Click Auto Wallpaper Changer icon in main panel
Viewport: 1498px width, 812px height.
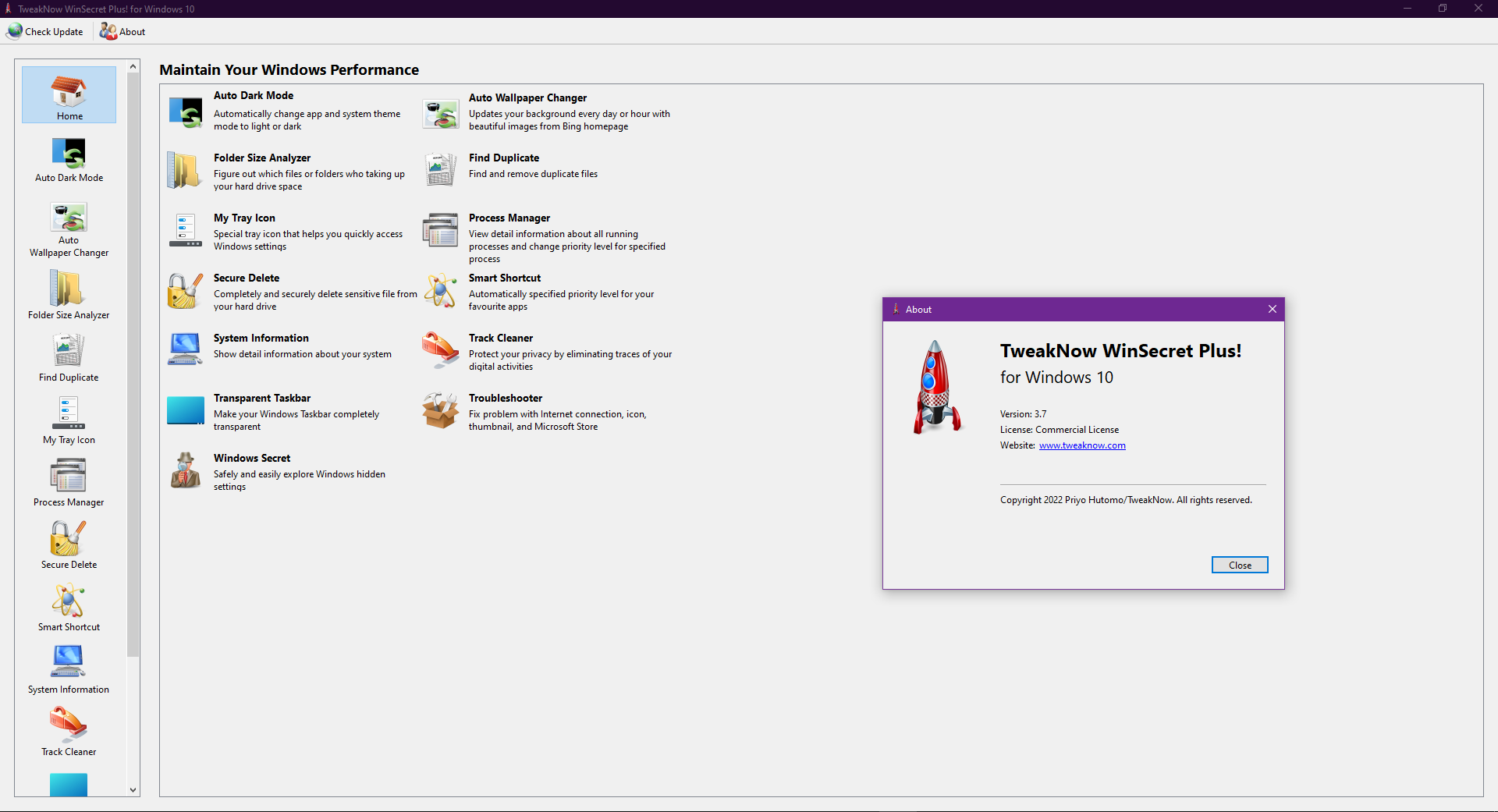click(x=441, y=114)
